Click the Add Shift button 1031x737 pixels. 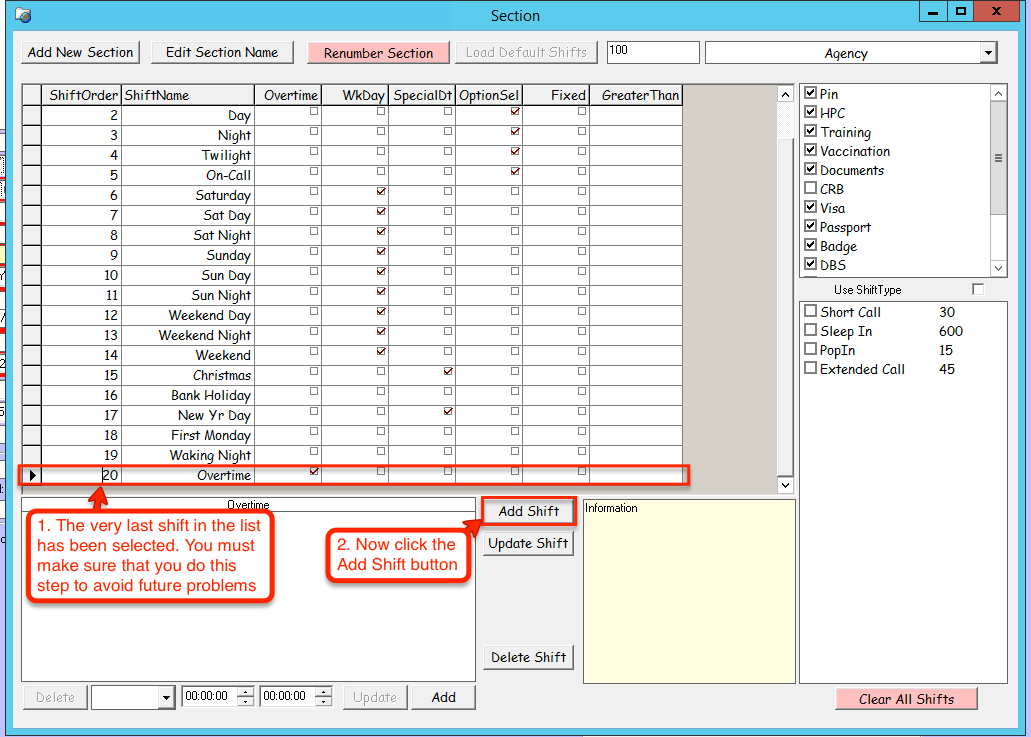coord(528,511)
